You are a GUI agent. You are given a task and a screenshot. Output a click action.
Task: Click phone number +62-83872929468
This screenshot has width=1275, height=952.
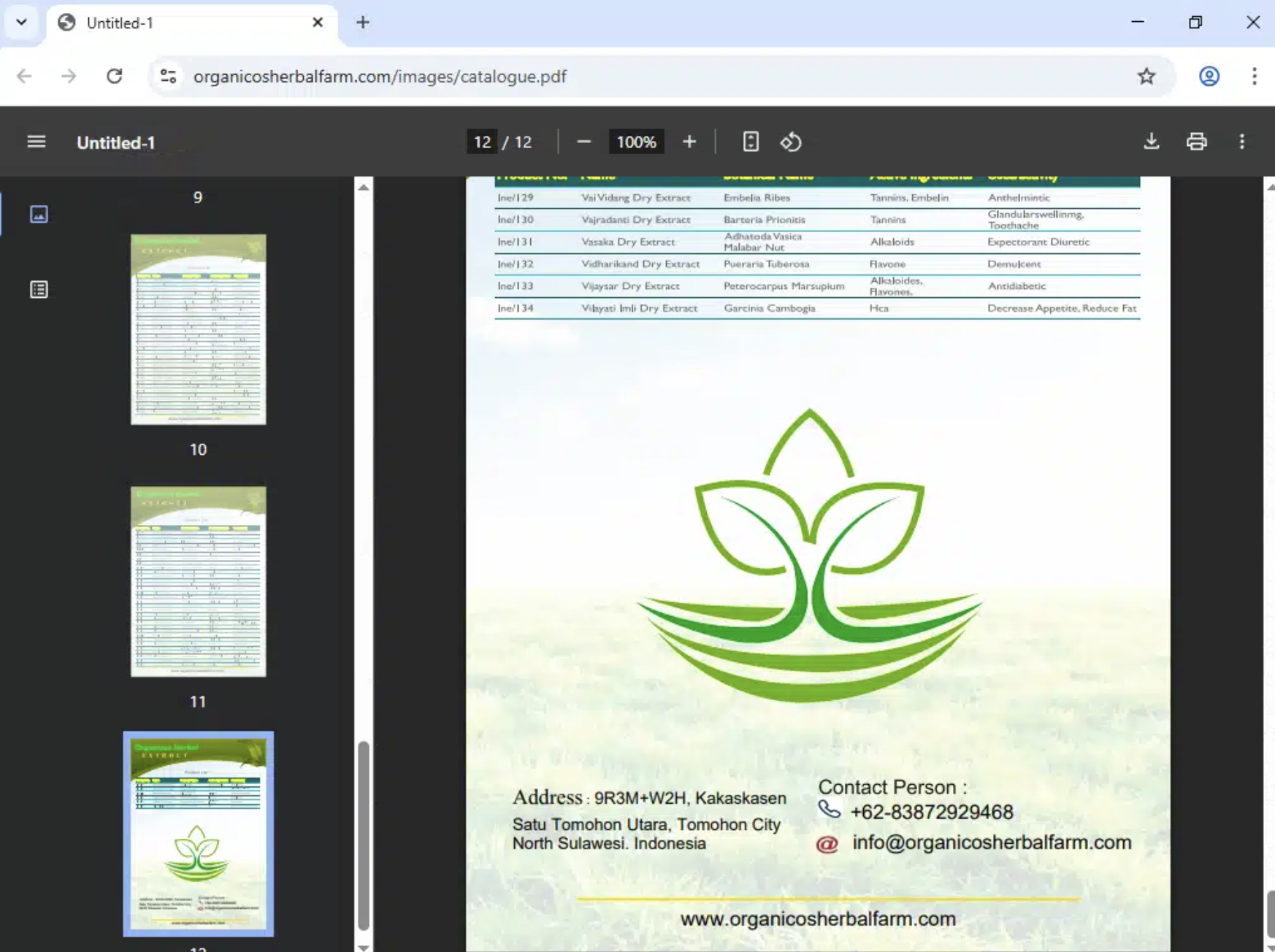pos(932,812)
